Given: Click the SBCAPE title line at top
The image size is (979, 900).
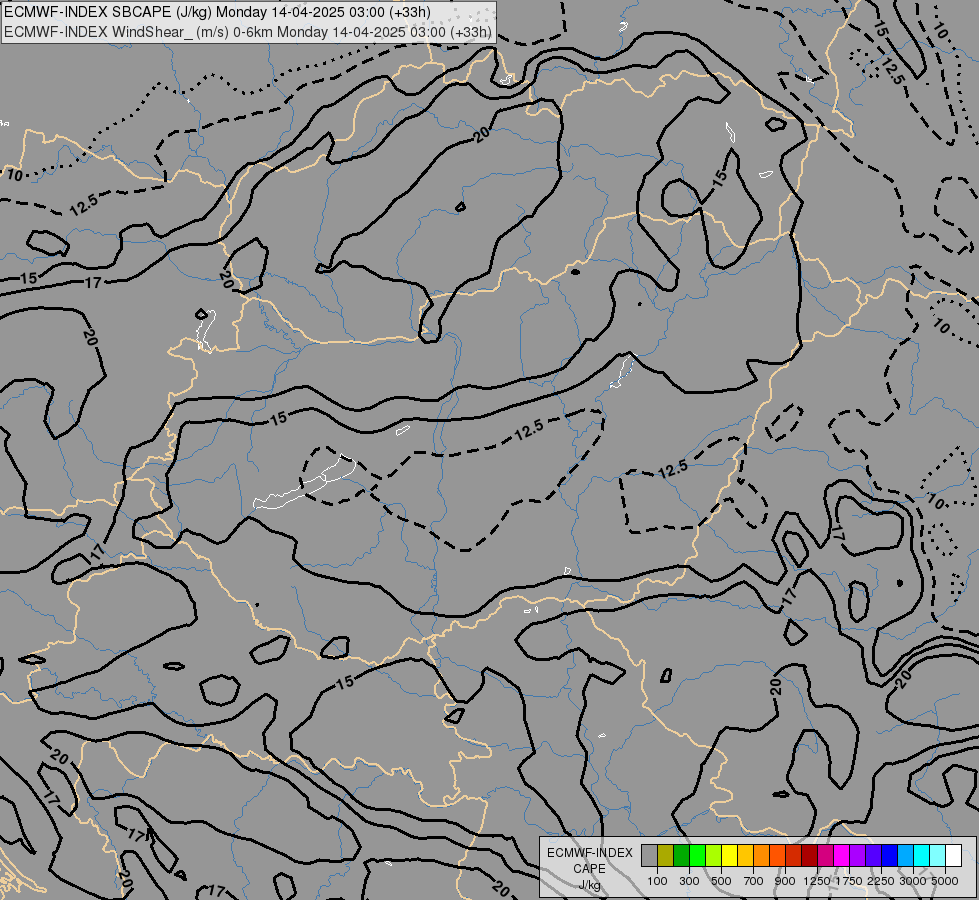Looking at the screenshot, I should (217, 12).
